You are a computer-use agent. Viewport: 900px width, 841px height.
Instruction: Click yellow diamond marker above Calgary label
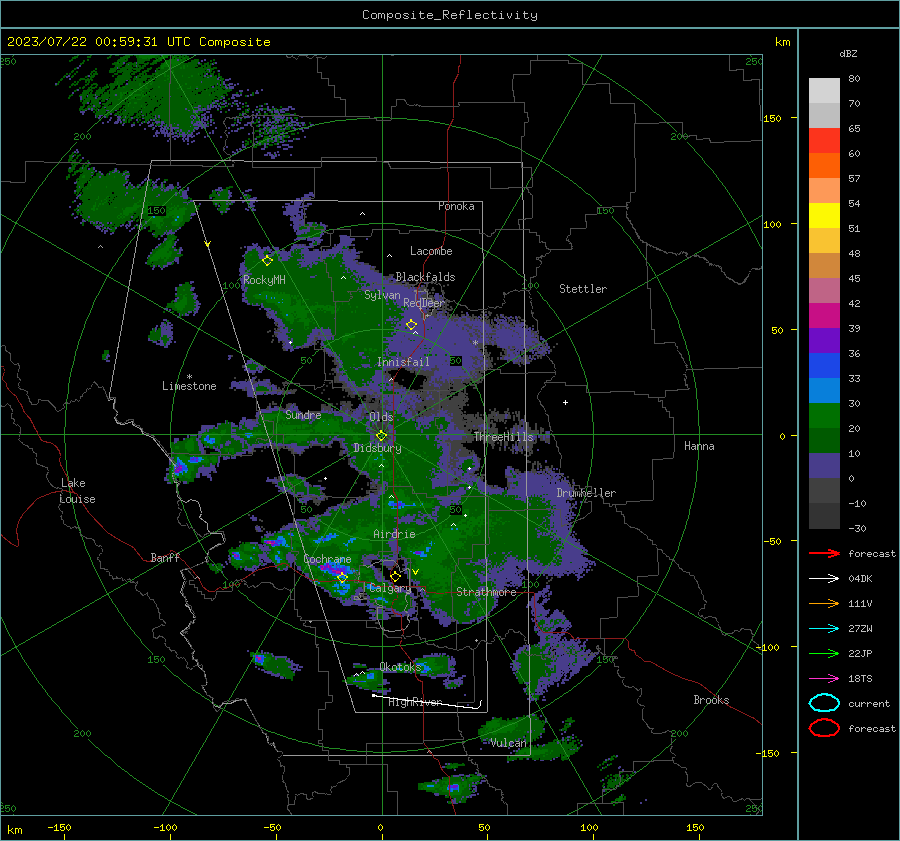pos(395,576)
